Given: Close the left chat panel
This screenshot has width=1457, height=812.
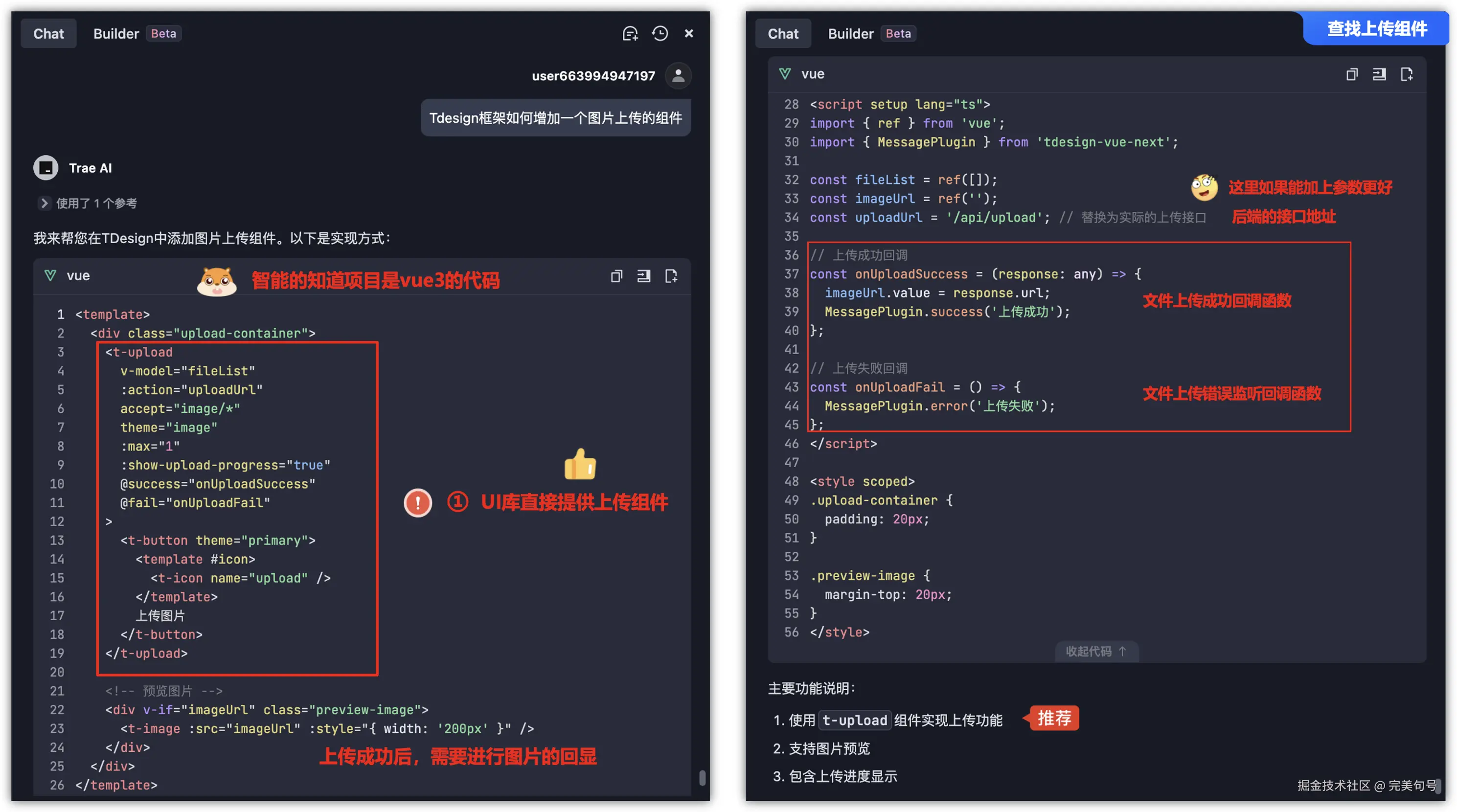Looking at the screenshot, I should (688, 33).
